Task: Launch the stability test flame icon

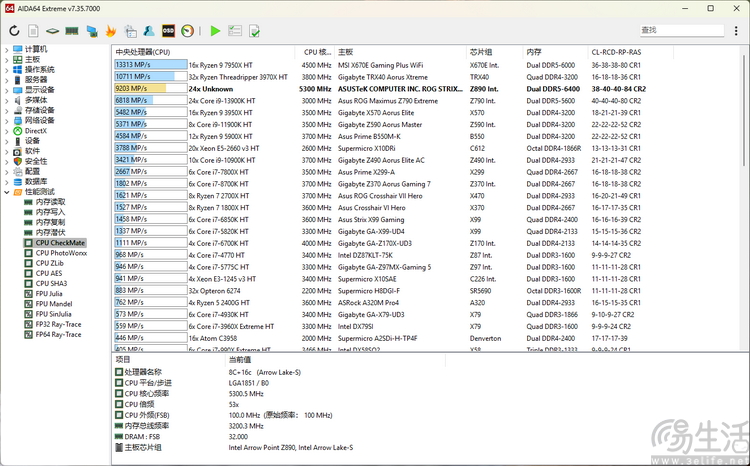Action: pyautogui.click(x=111, y=31)
